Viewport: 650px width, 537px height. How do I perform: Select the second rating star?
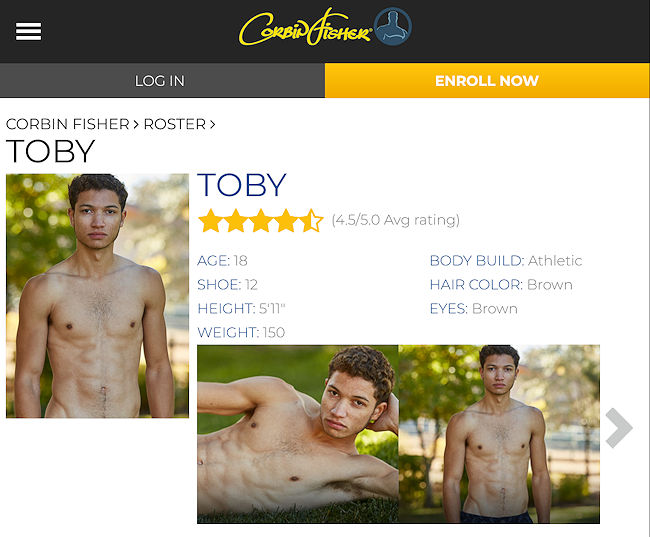235,221
